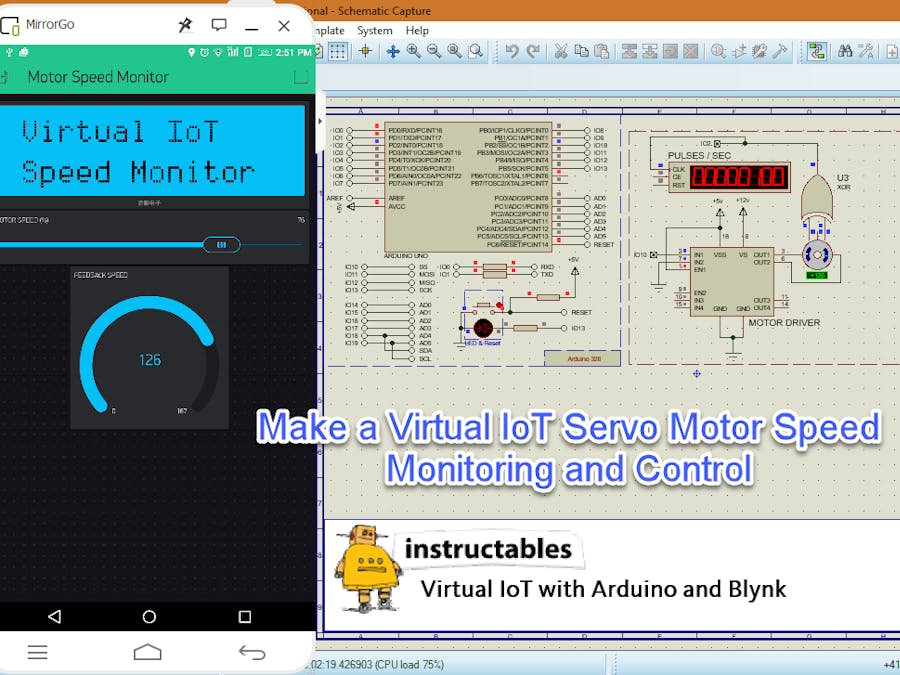Tap the Android recent apps square button
The width and height of the screenshot is (900, 675).
tap(245, 616)
